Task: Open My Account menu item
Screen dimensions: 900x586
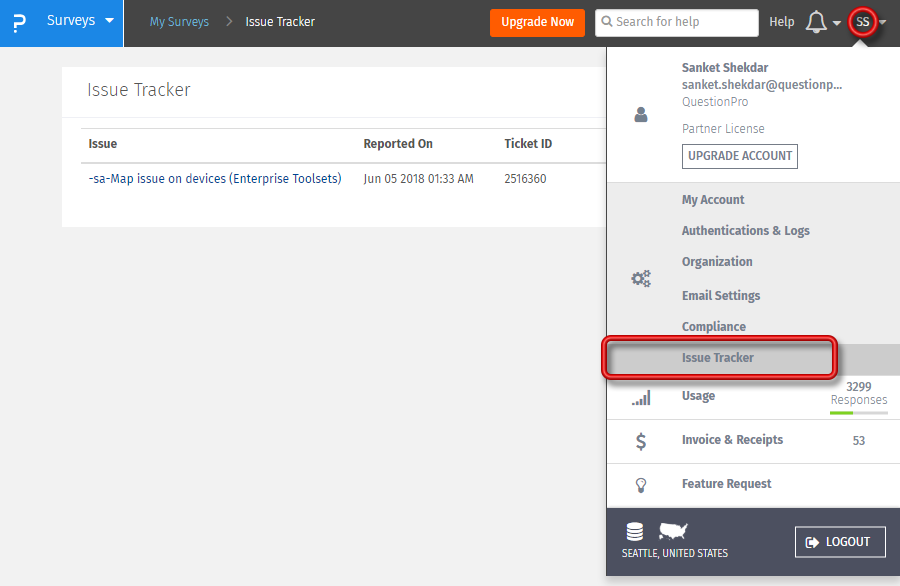Action: coord(713,200)
